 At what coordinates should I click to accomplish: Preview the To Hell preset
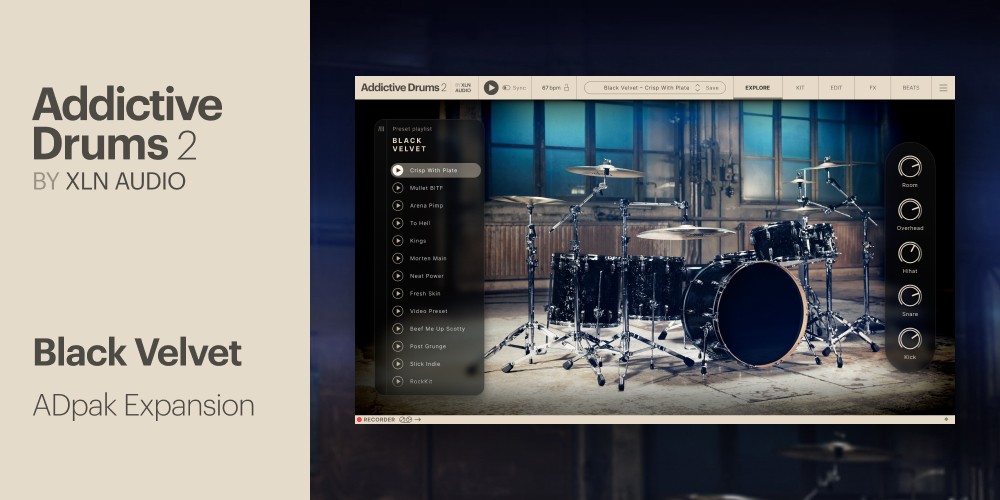(397, 223)
